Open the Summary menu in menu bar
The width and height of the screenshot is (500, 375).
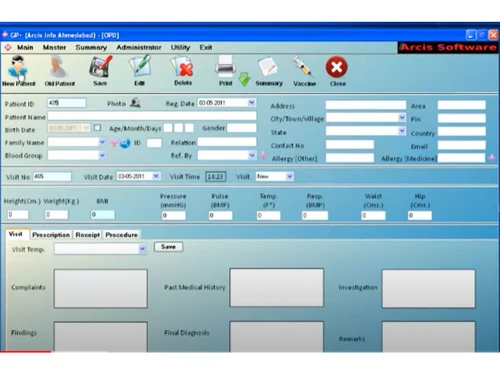(x=91, y=47)
